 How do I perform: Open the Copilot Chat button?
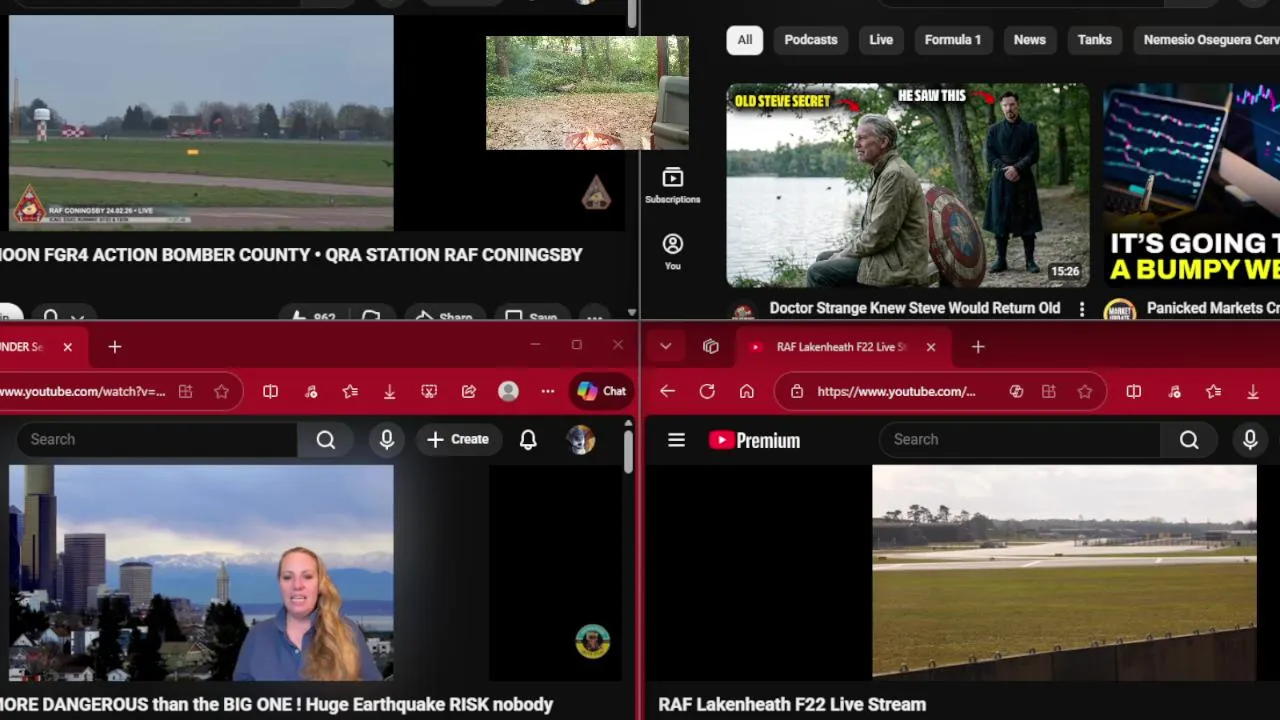coord(602,392)
